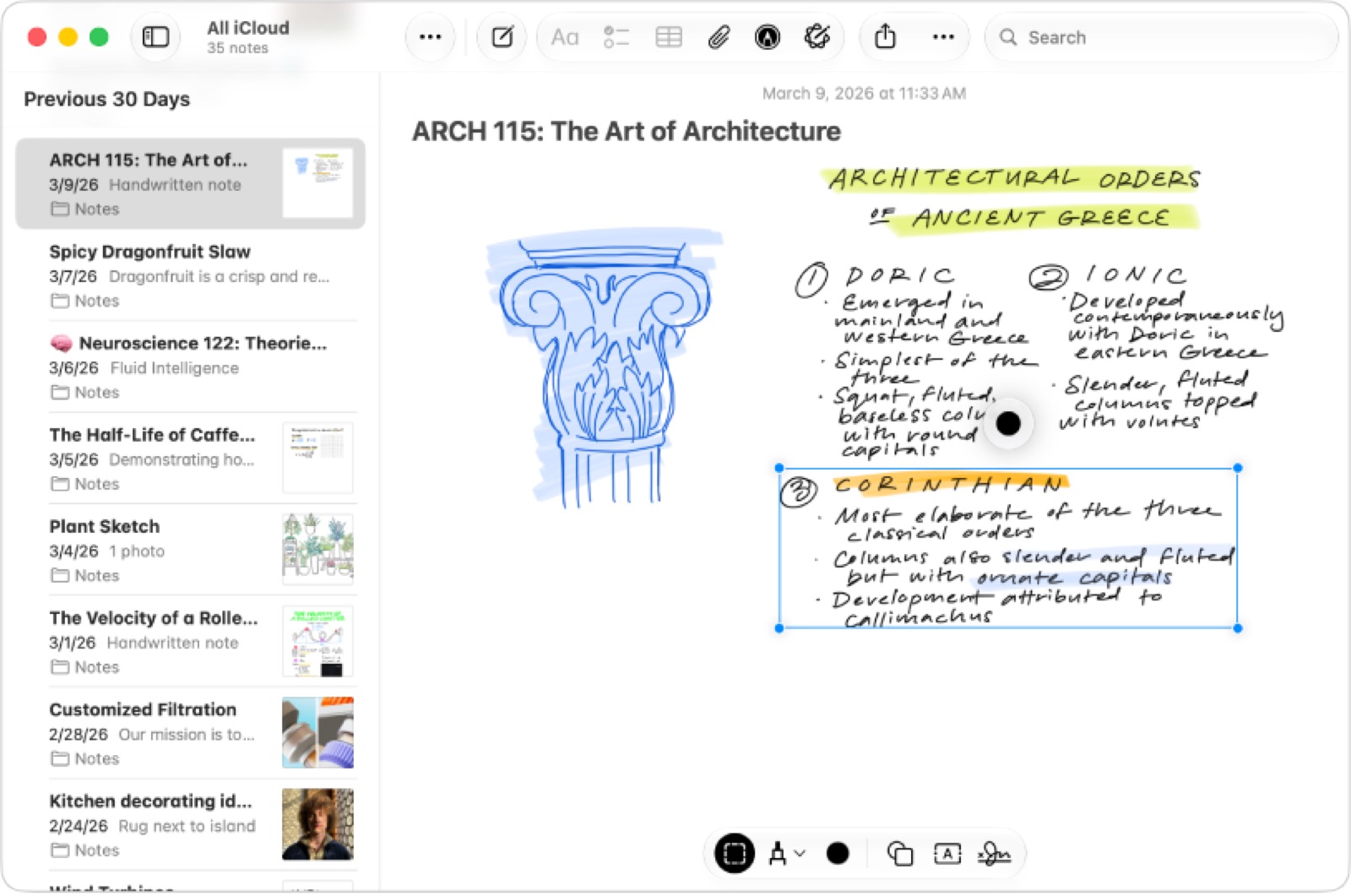Click the highlighted Architectural Orders handwritten heading
Image resolution: width=1351 pixels, height=896 pixels.
(x=1012, y=198)
